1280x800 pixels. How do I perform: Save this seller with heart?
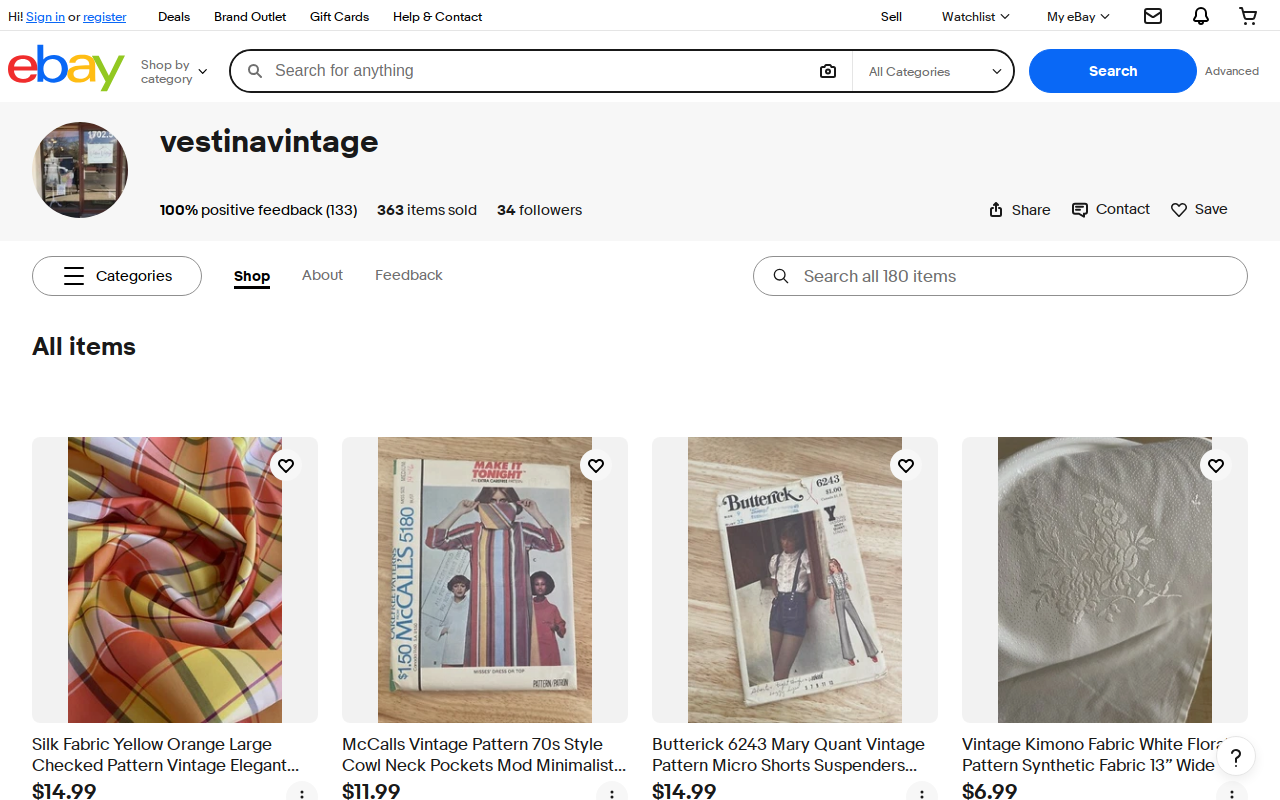(1199, 209)
